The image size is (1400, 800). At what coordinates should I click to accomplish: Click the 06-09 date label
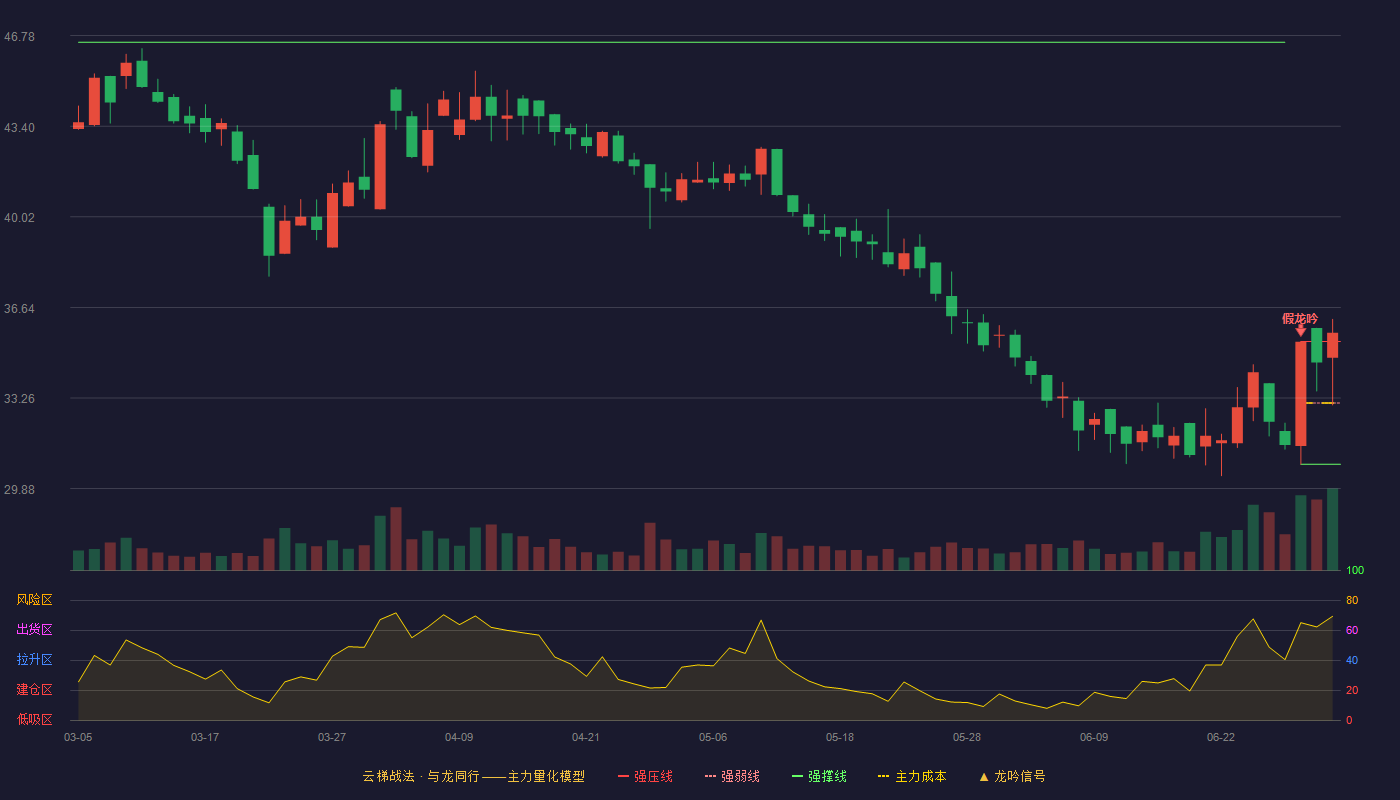coord(1094,737)
